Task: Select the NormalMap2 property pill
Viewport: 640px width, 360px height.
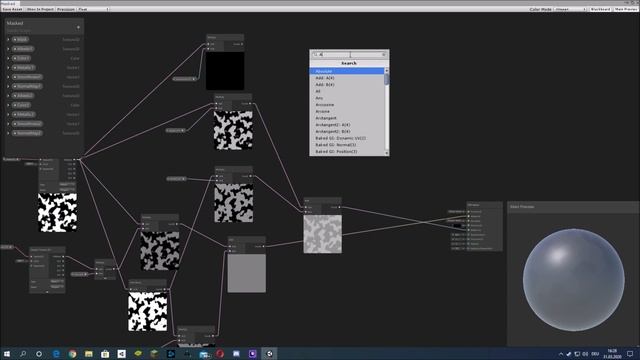Action: pyautogui.click(x=27, y=133)
